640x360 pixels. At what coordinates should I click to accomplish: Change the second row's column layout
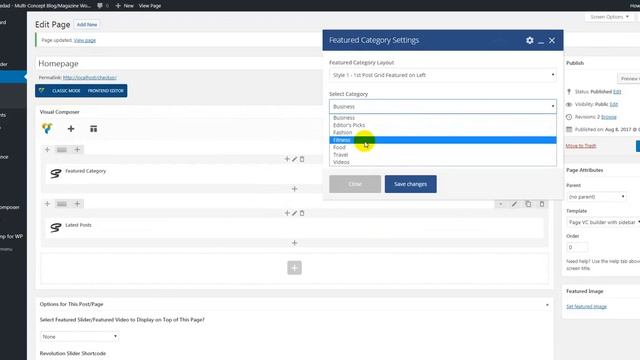pyautogui.click(x=62, y=204)
